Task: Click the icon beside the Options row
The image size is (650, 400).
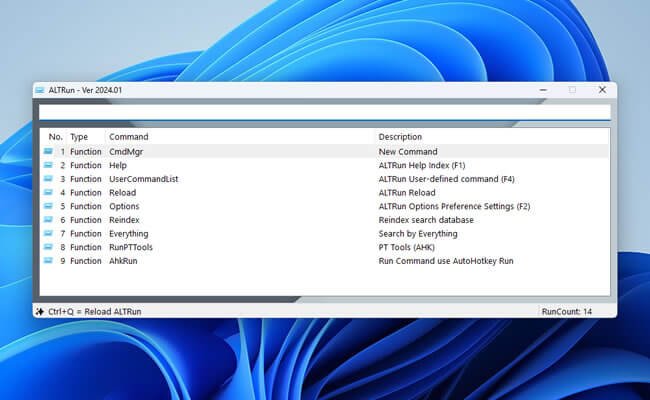Action: click(48, 206)
